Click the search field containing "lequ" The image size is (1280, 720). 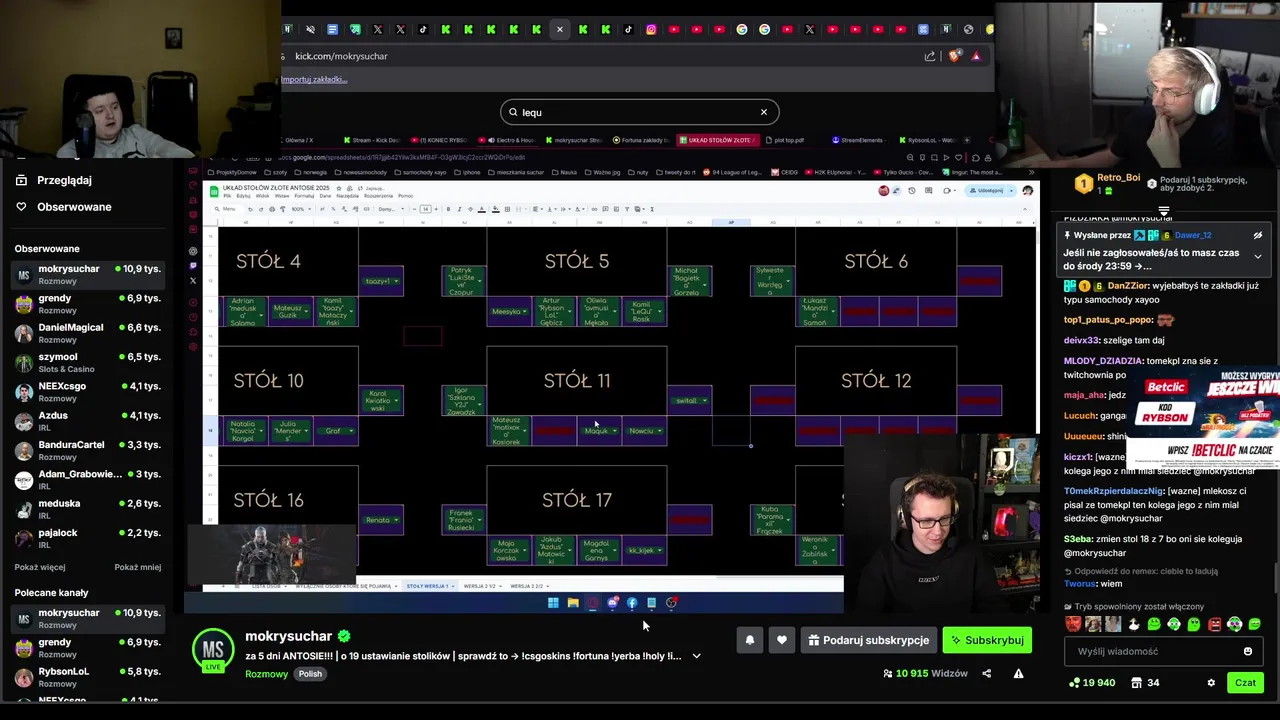[x=639, y=112]
